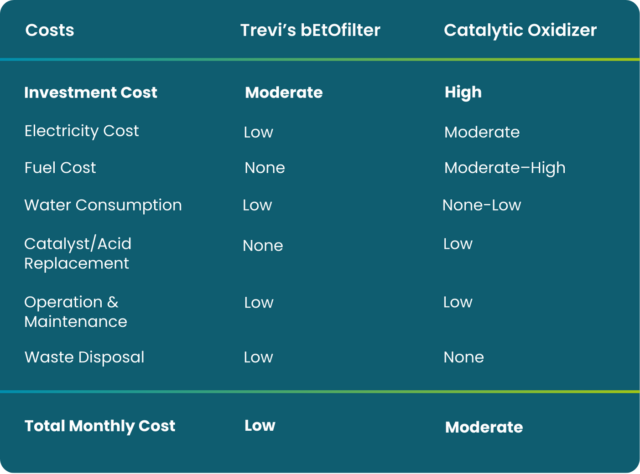Screen dimensions: 640x474
Task: Select bEtOfilter's "Moderate" Investment Cost value
Action: [284, 92]
